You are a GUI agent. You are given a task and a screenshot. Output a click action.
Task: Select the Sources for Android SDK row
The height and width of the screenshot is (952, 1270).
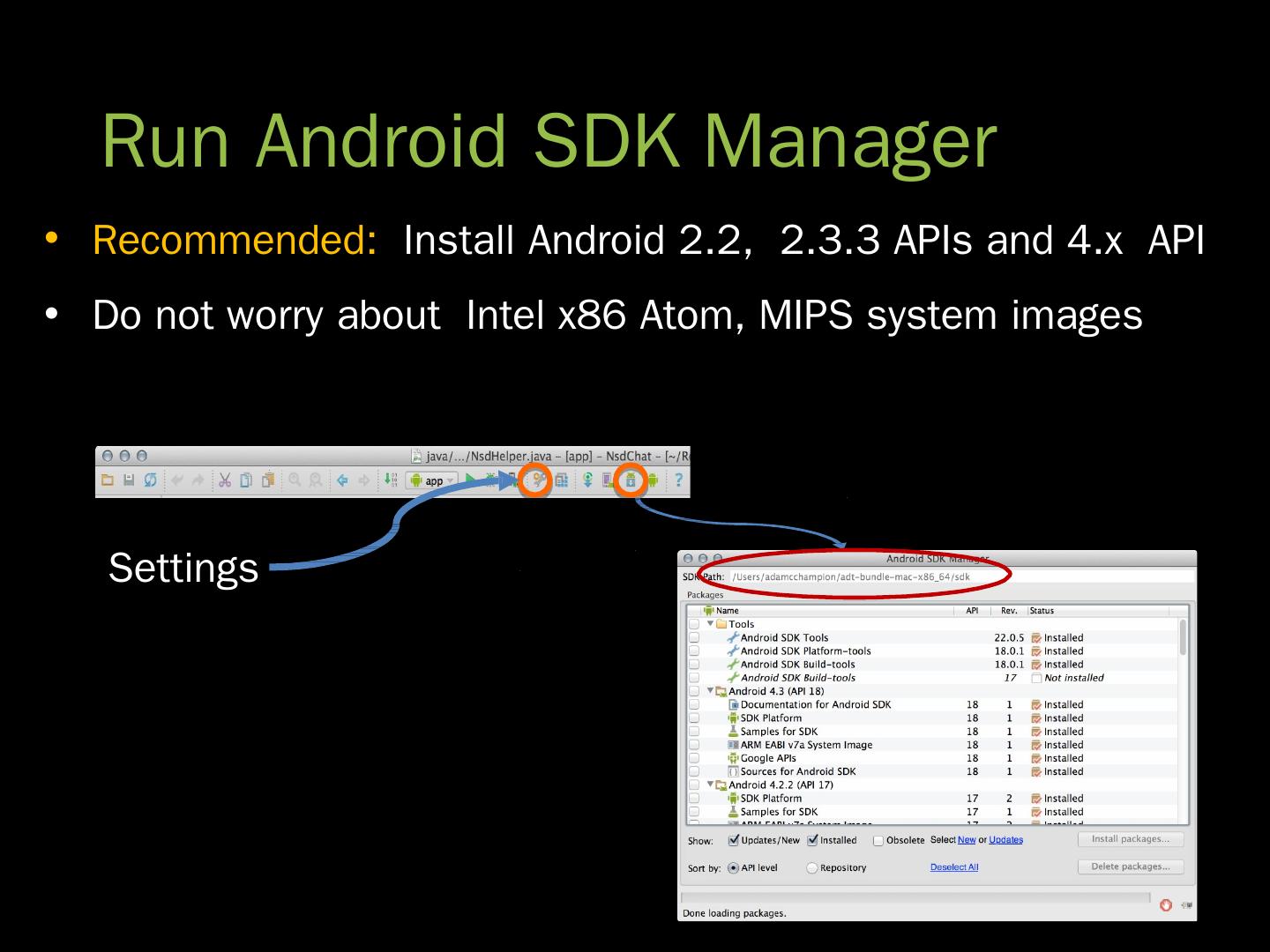933,771
